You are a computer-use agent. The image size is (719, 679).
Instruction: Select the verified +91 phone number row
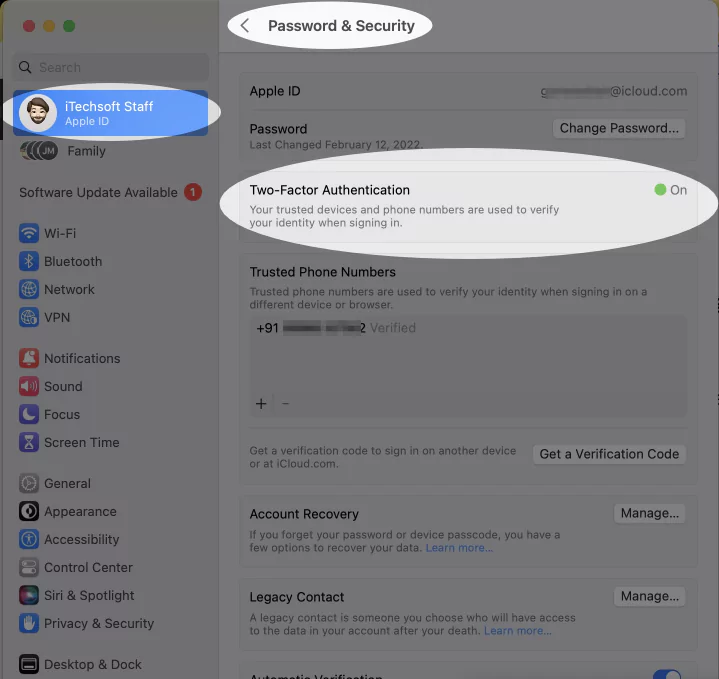pyautogui.click(x=468, y=328)
